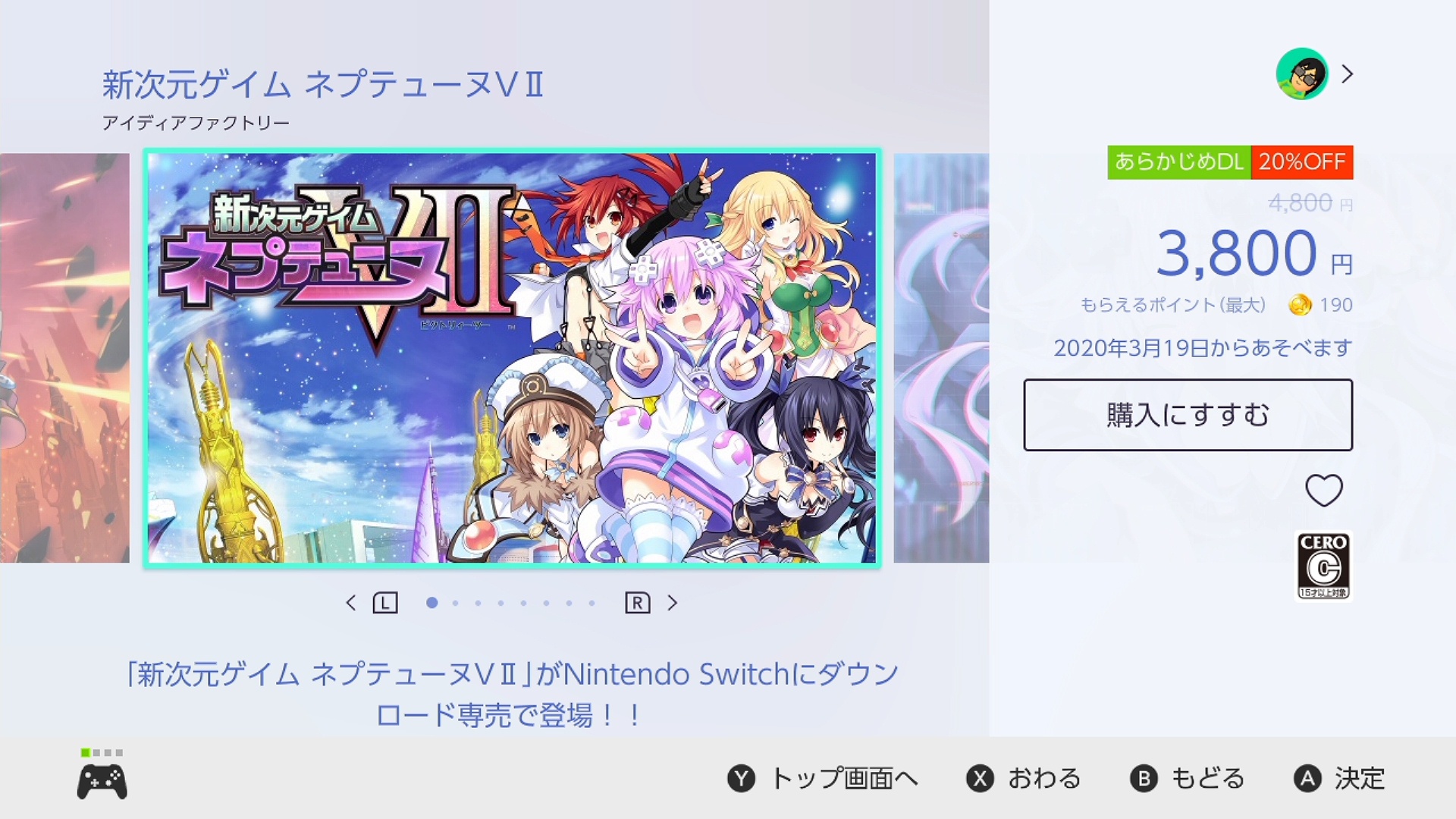This screenshot has height=819, width=1456.
Task: Select the second carousel page dot
Action: (455, 603)
